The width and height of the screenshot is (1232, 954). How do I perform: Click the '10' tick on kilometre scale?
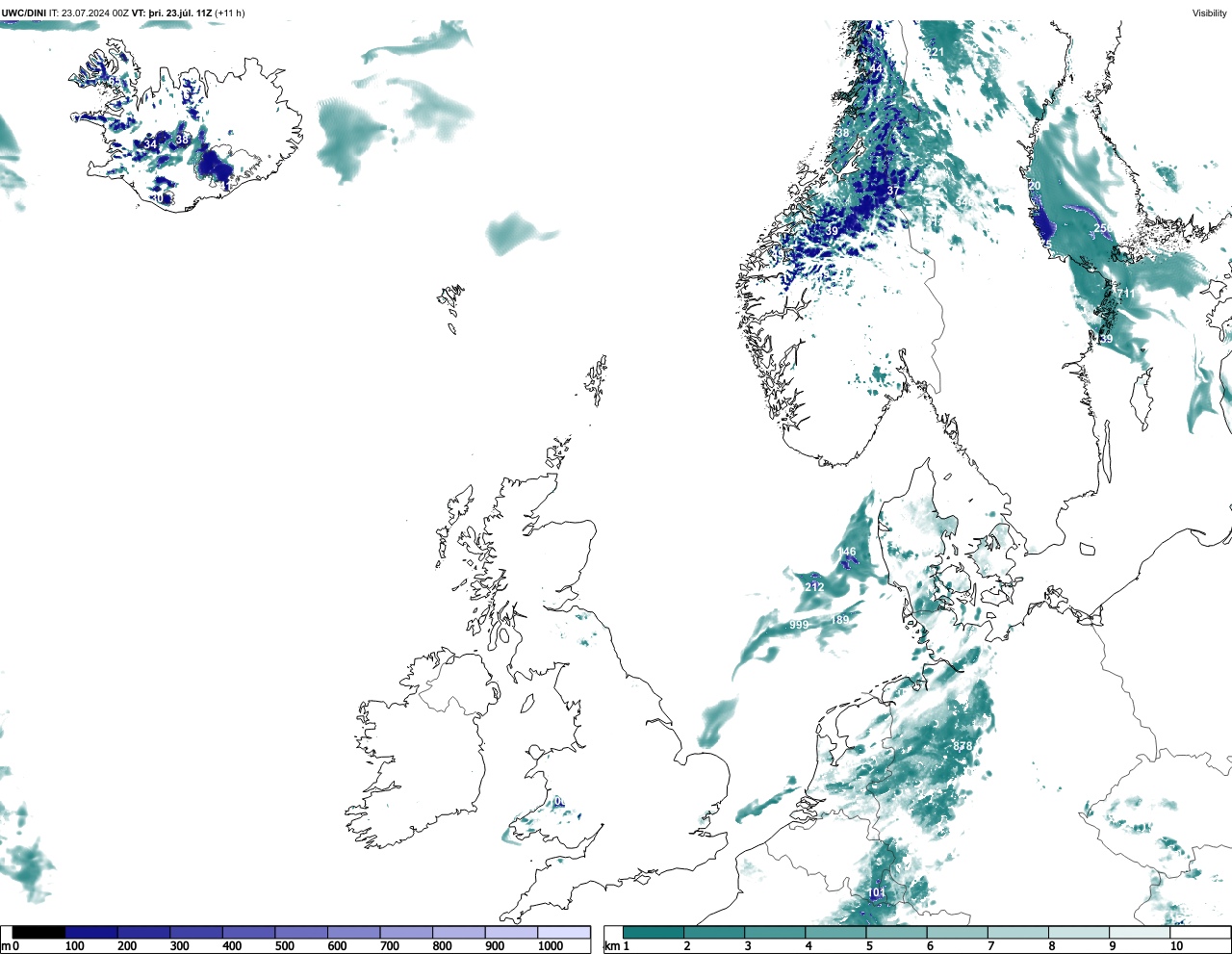pyautogui.click(x=1176, y=946)
